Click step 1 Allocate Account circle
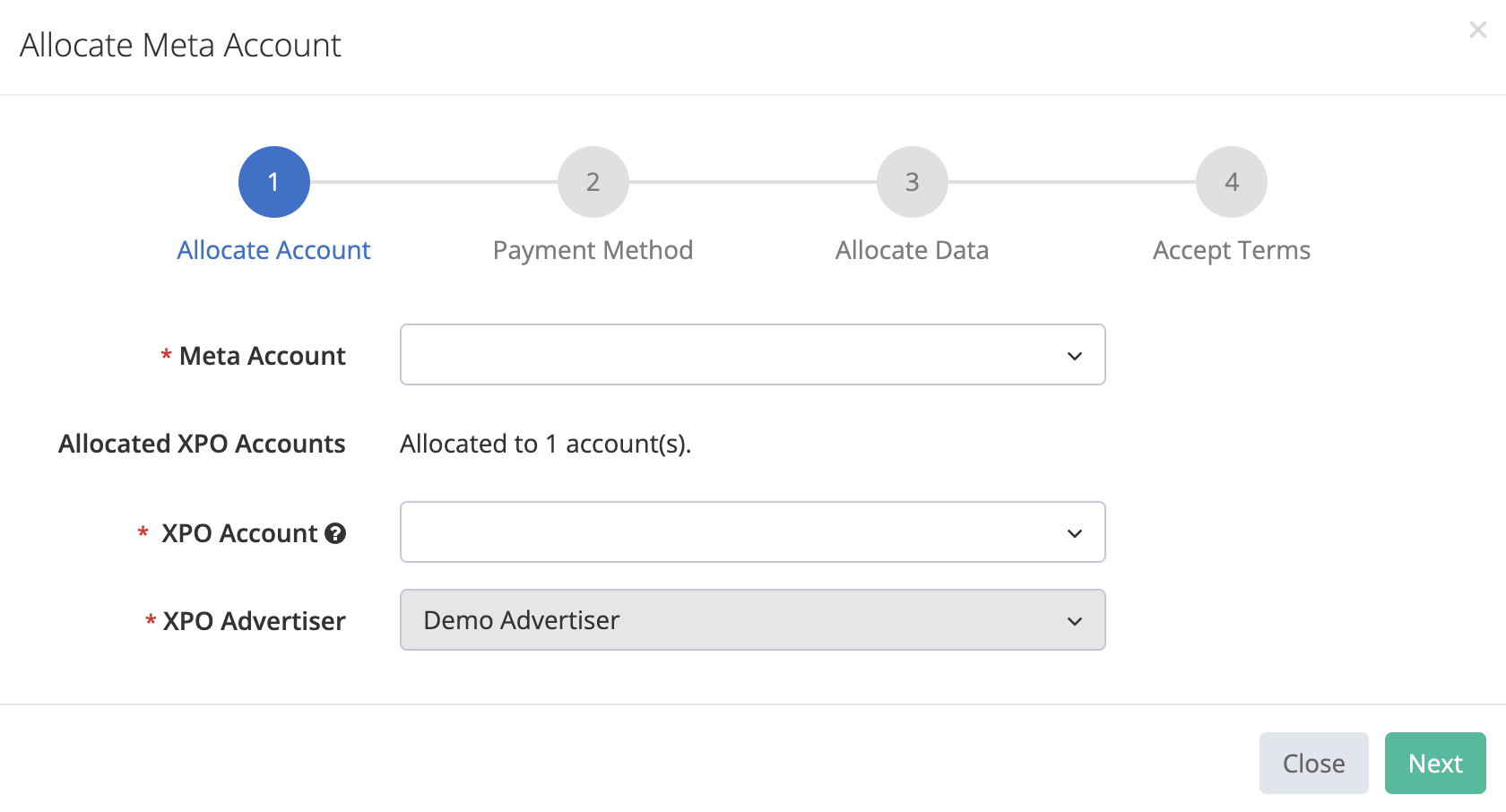1506x812 pixels. pos(273,181)
